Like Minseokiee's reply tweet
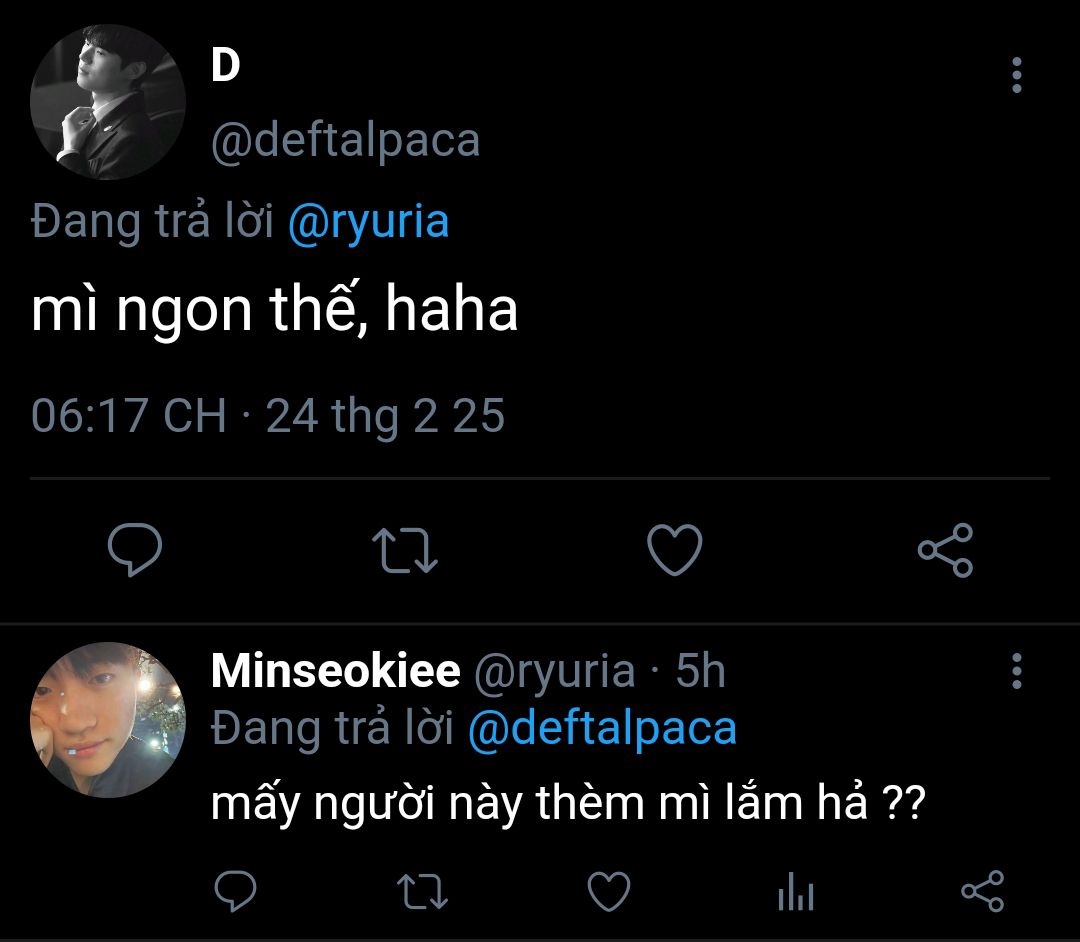This screenshot has width=1080, height=942. [x=608, y=890]
